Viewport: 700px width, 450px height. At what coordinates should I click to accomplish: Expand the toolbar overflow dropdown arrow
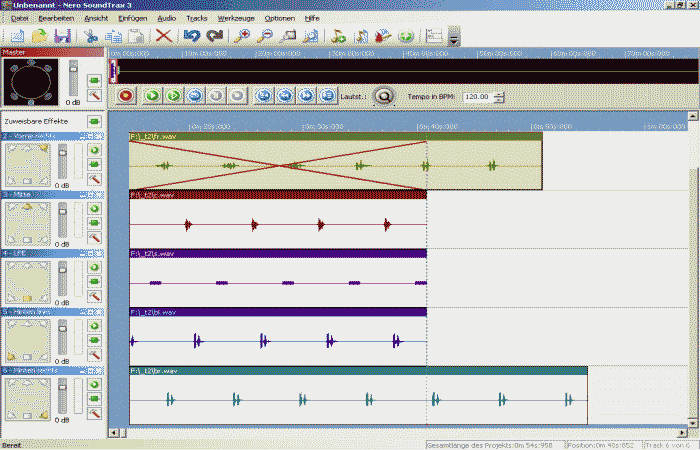[454, 38]
